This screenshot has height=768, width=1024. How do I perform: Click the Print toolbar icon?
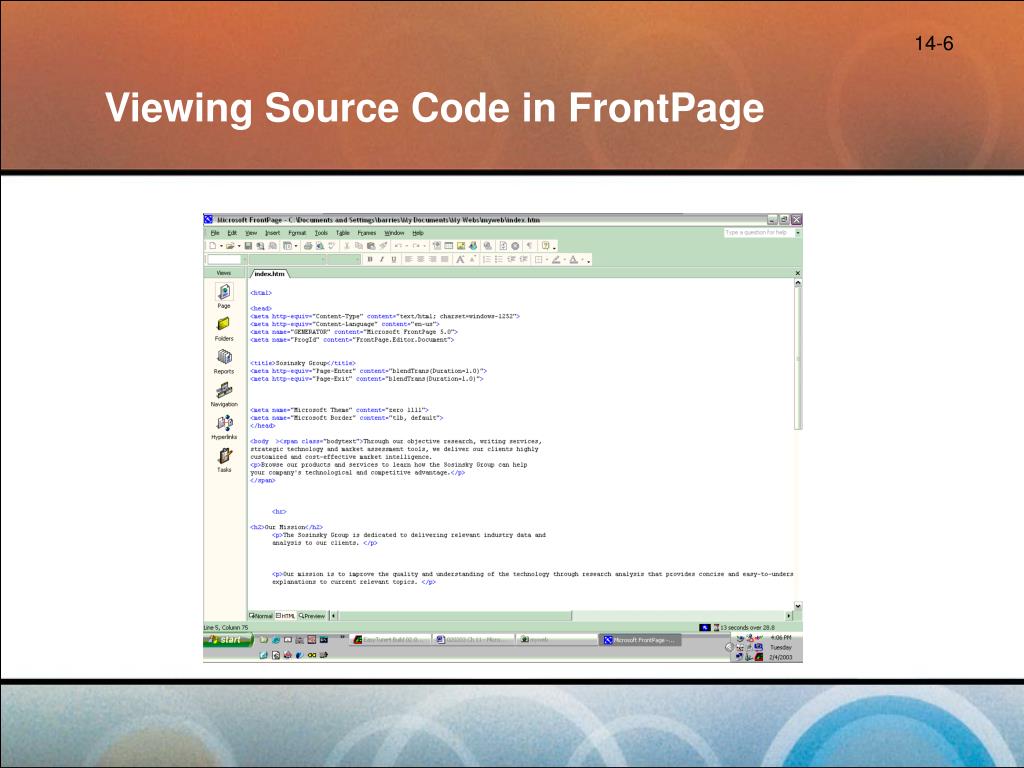pos(308,246)
